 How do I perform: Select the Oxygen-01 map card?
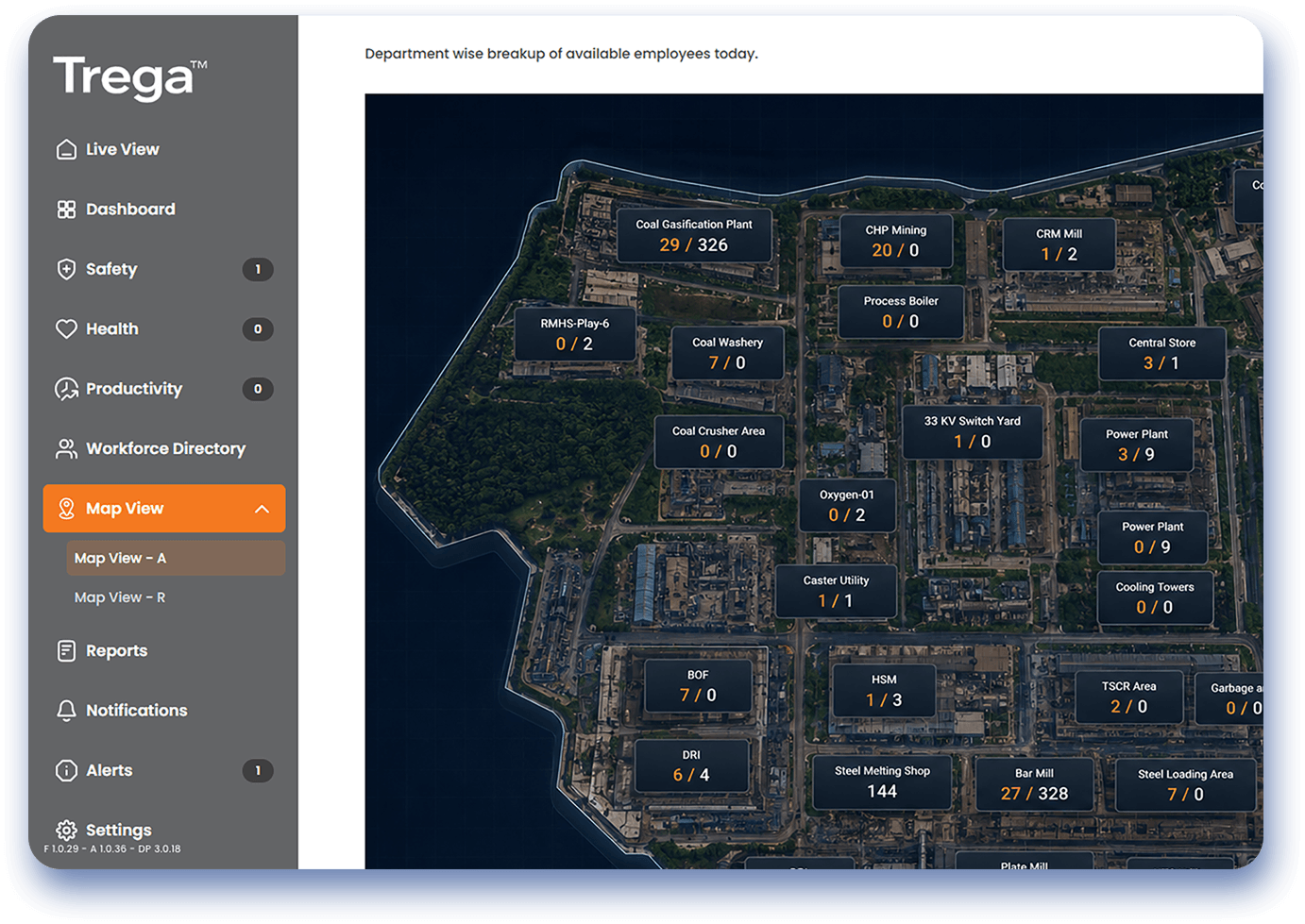pyautogui.click(x=846, y=505)
